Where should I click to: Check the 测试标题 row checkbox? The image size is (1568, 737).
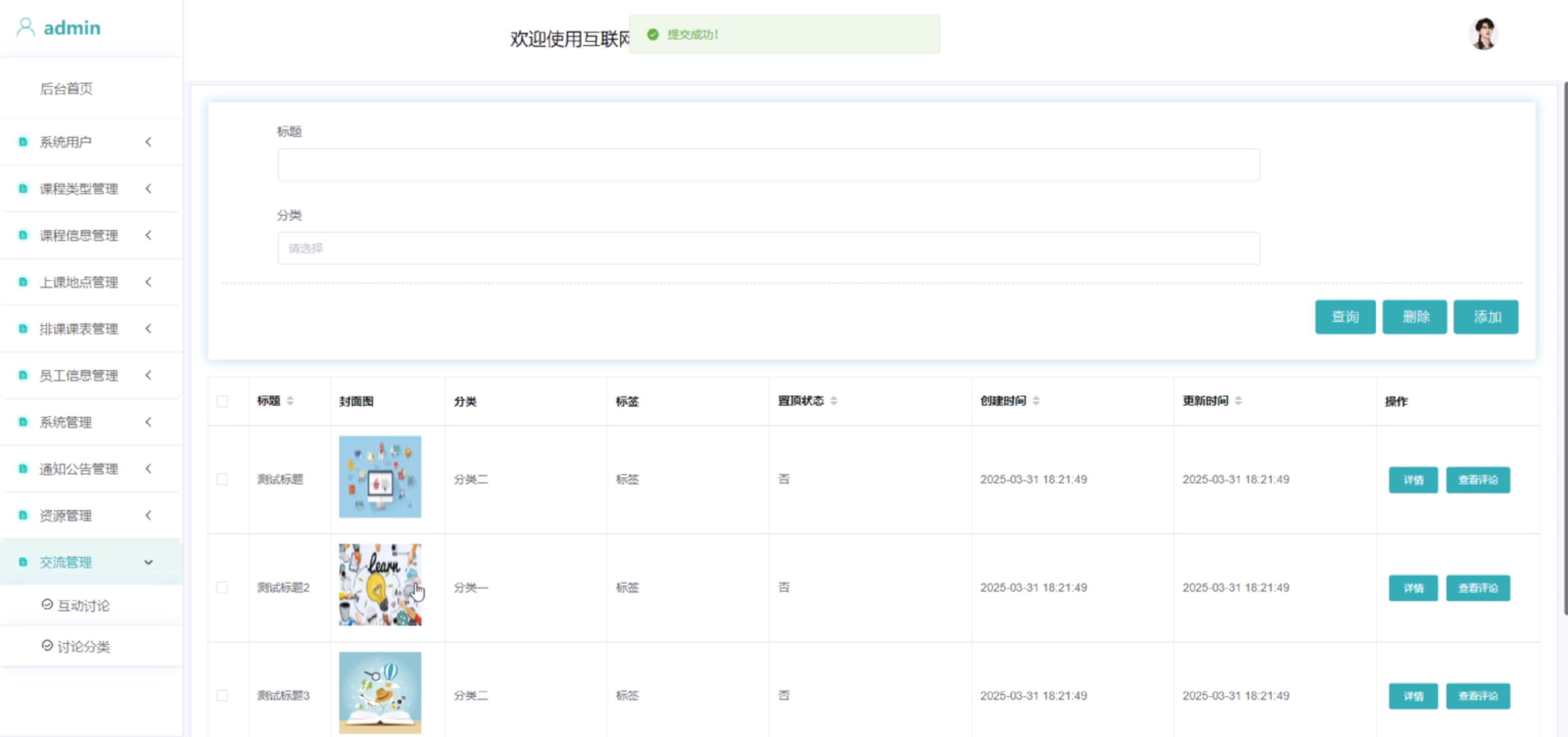pos(222,479)
